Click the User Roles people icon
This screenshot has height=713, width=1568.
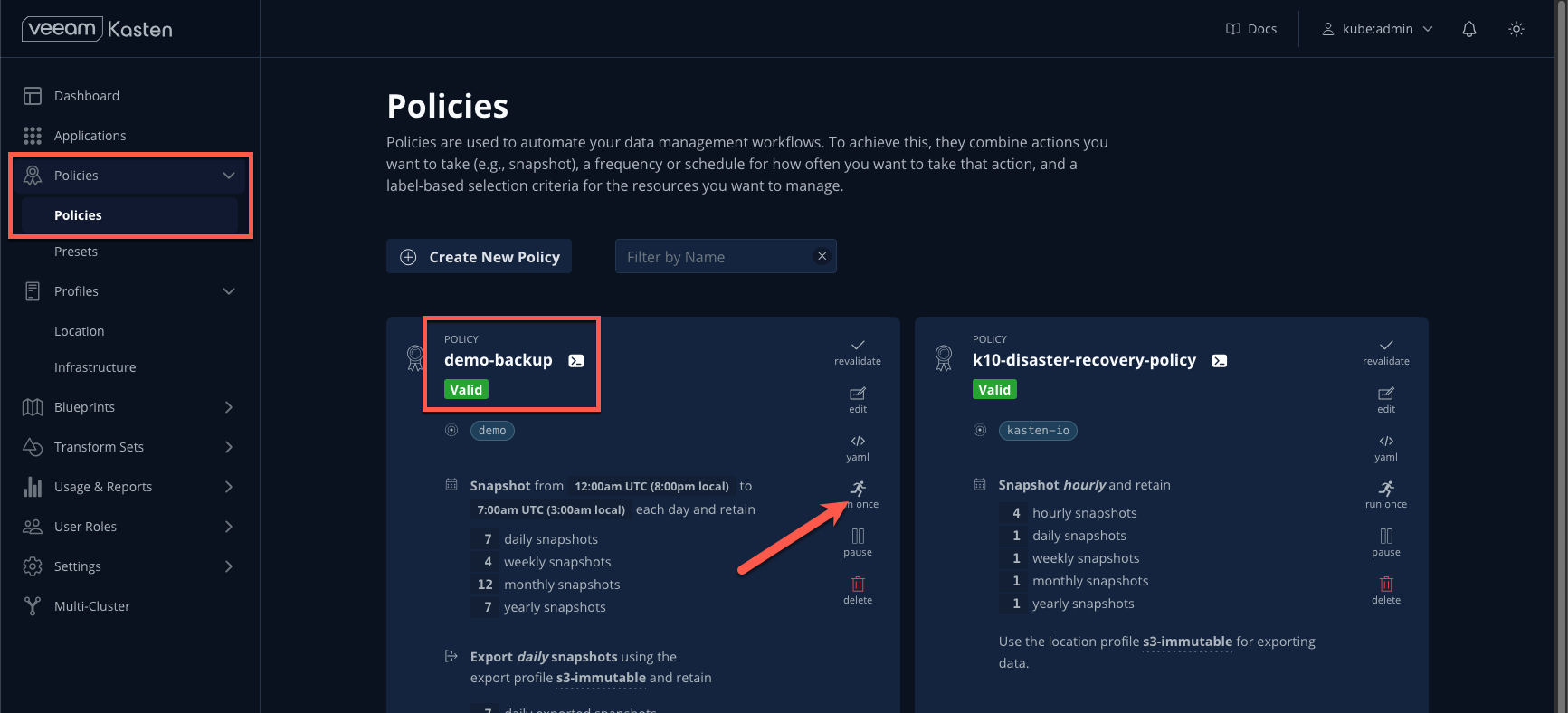(33, 527)
